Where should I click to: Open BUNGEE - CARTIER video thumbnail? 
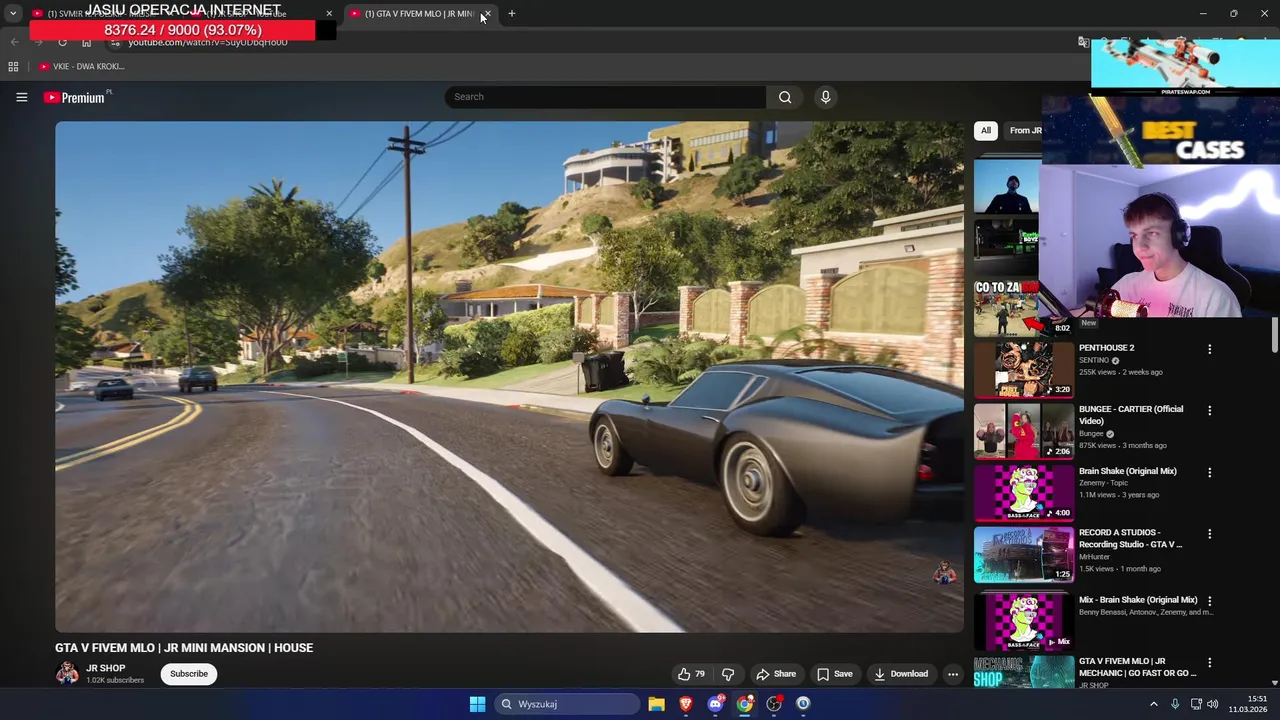click(1023, 430)
